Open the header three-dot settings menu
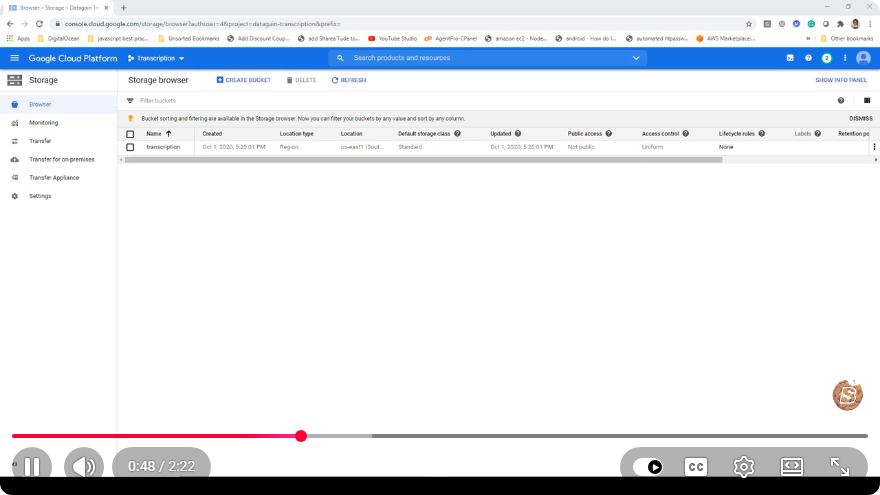 [845, 58]
